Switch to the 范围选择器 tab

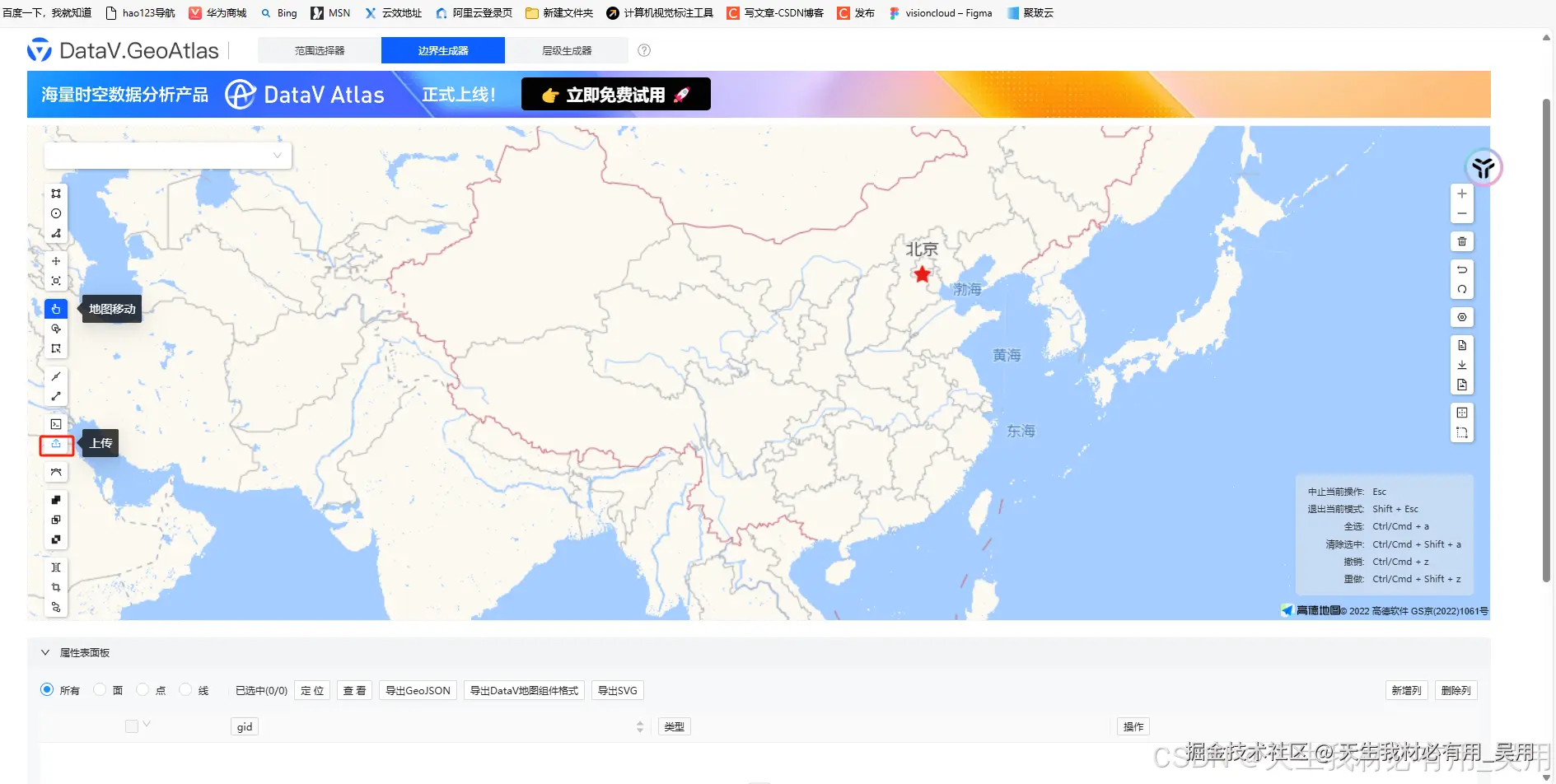pyautogui.click(x=319, y=50)
